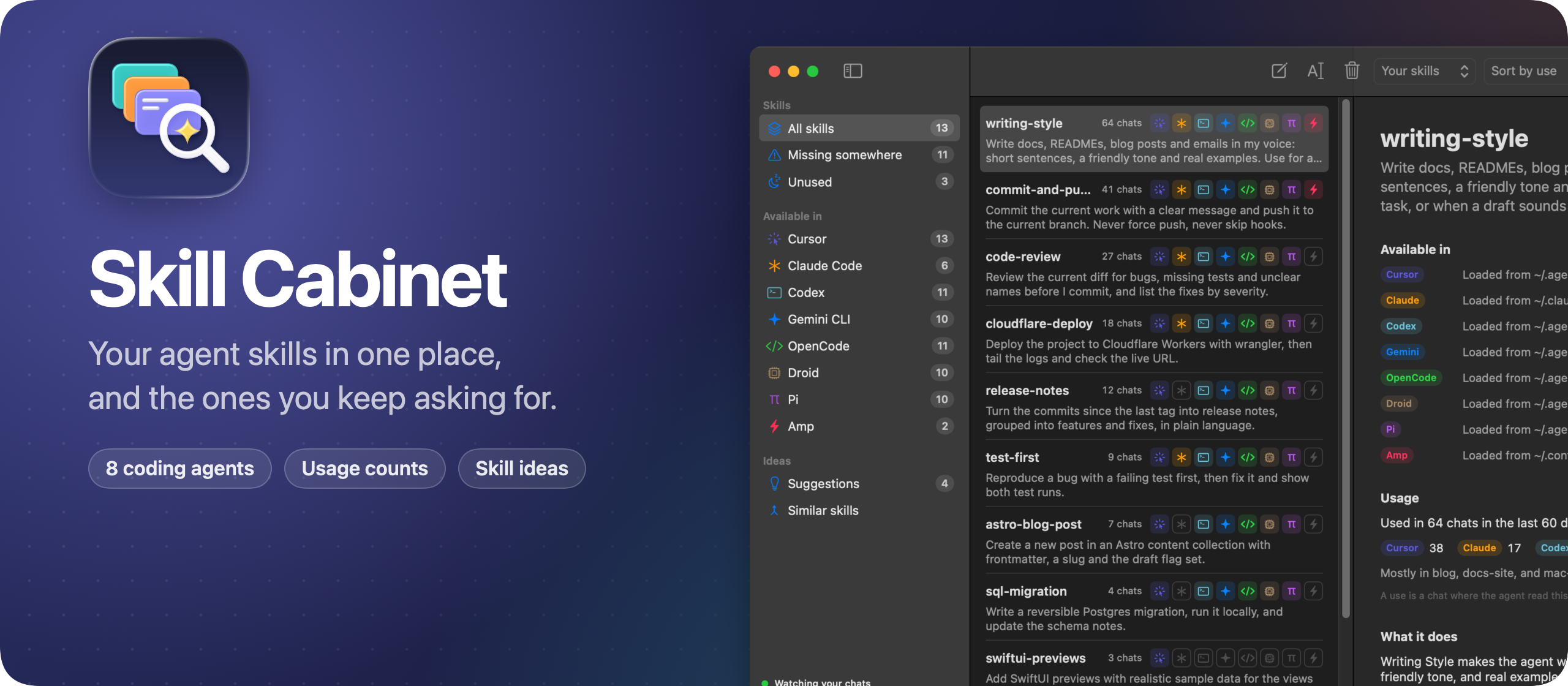1568x686 pixels.
Task: Click Cursor agent icon on test-first row
Action: pyautogui.click(x=1159, y=458)
